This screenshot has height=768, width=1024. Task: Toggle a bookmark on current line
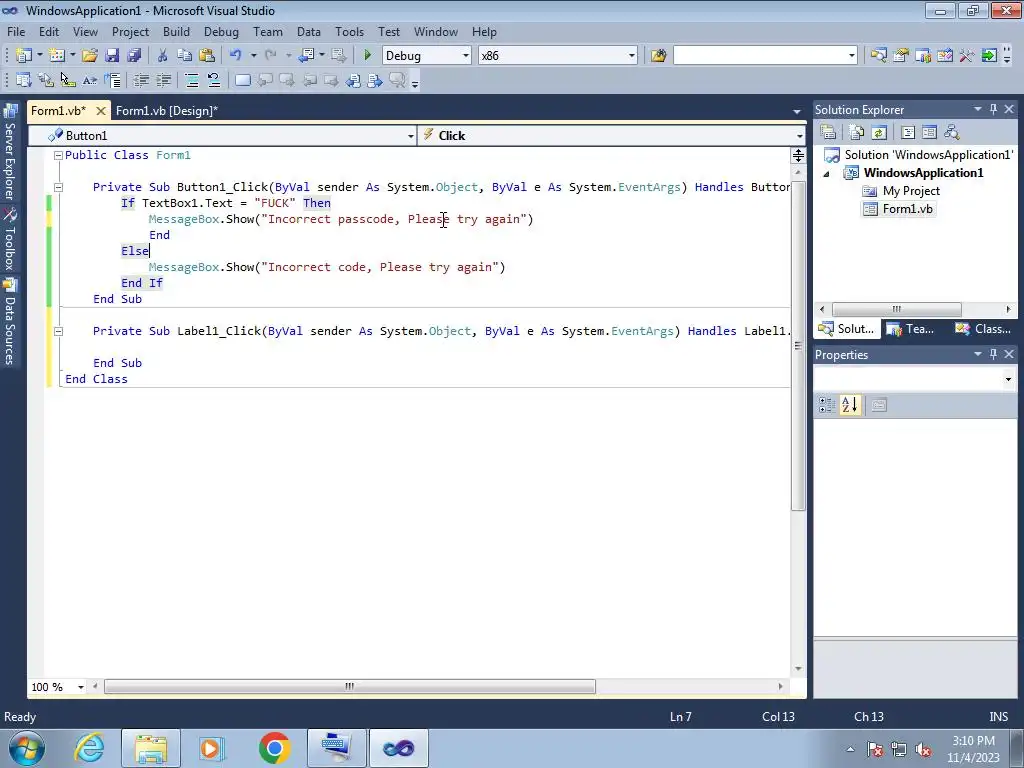[242, 80]
